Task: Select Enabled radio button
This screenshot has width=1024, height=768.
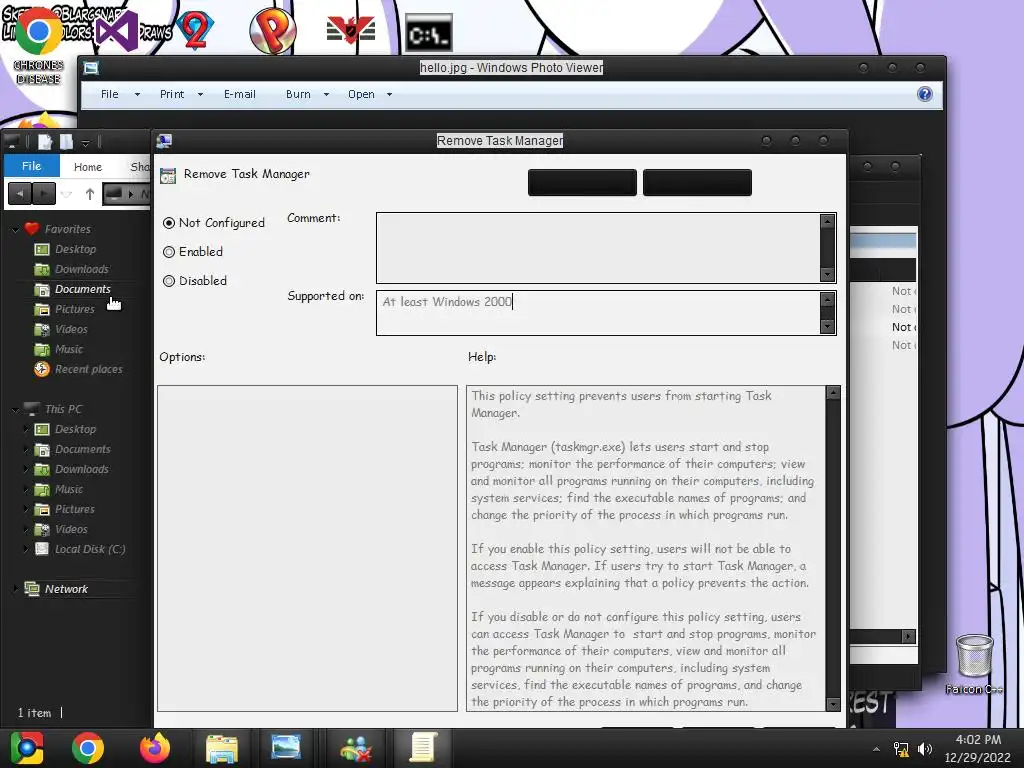Action: 169,252
